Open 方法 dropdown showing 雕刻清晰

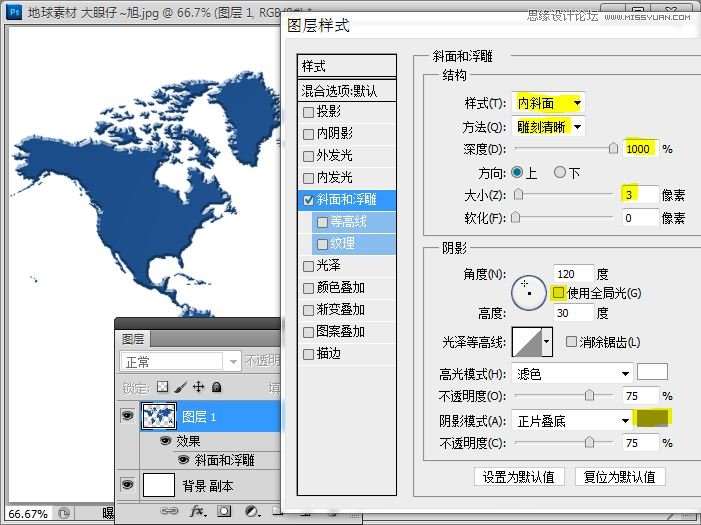tap(549, 126)
